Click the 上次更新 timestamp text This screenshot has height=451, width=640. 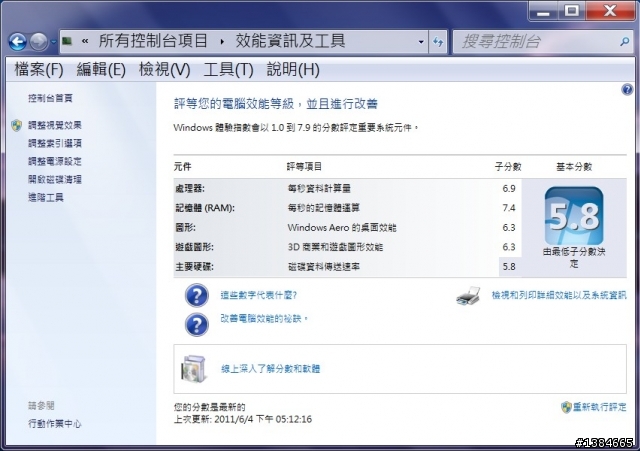pyautogui.click(x=243, y=419)
